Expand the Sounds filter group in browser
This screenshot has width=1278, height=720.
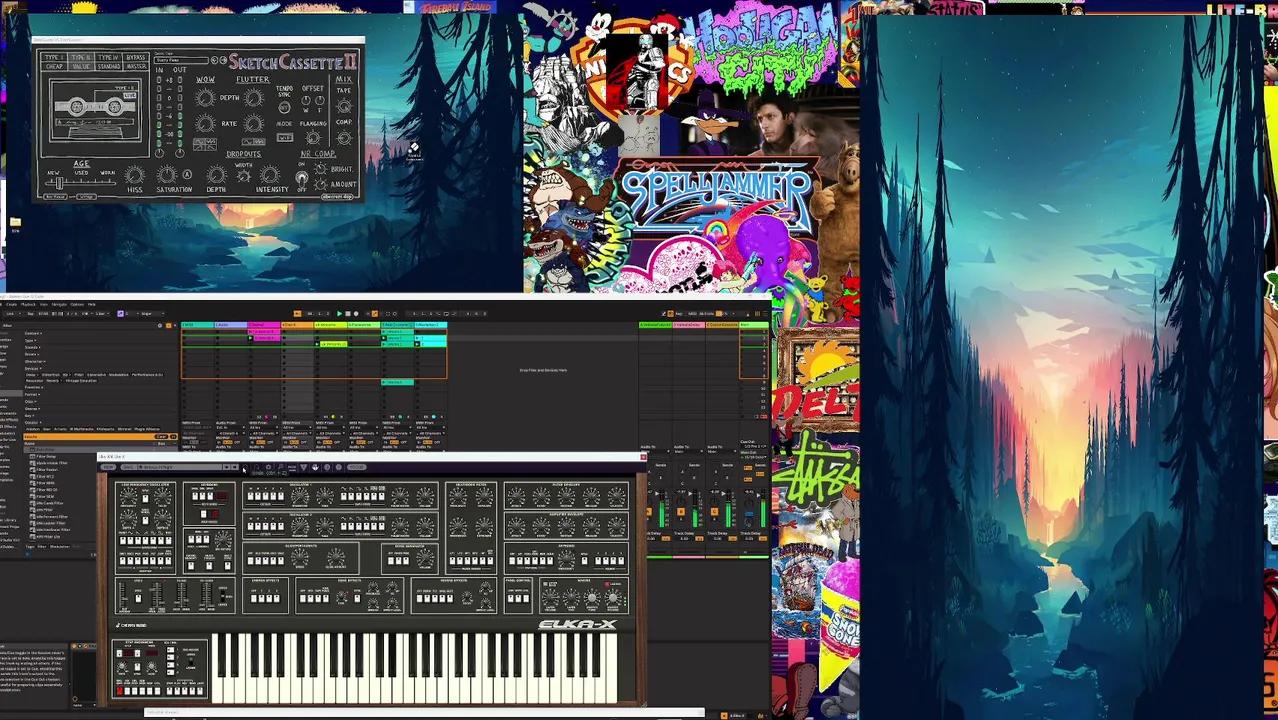click(32, 347)
